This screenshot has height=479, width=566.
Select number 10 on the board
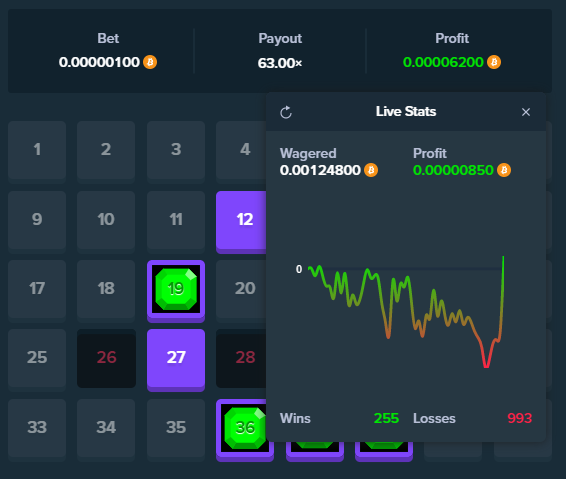pos(106,222)
